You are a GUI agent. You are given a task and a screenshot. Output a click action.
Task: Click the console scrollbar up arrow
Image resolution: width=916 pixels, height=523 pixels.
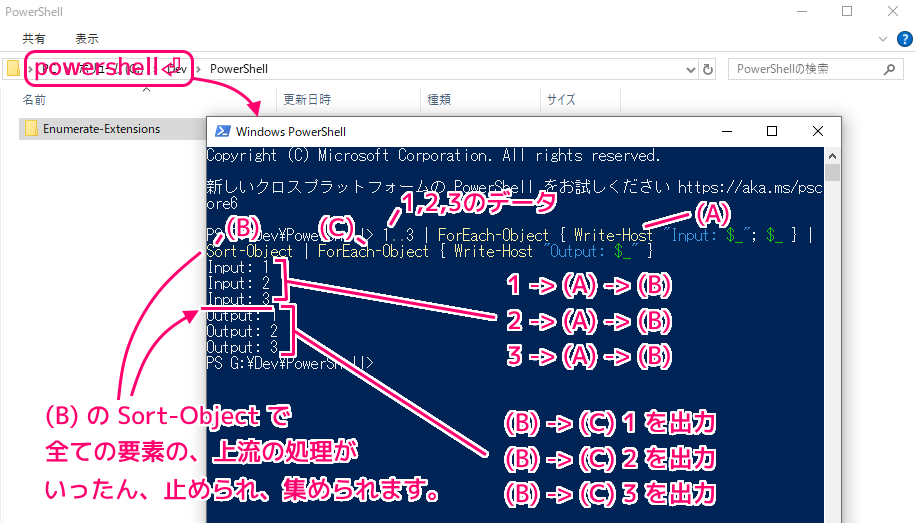point(833,155)
